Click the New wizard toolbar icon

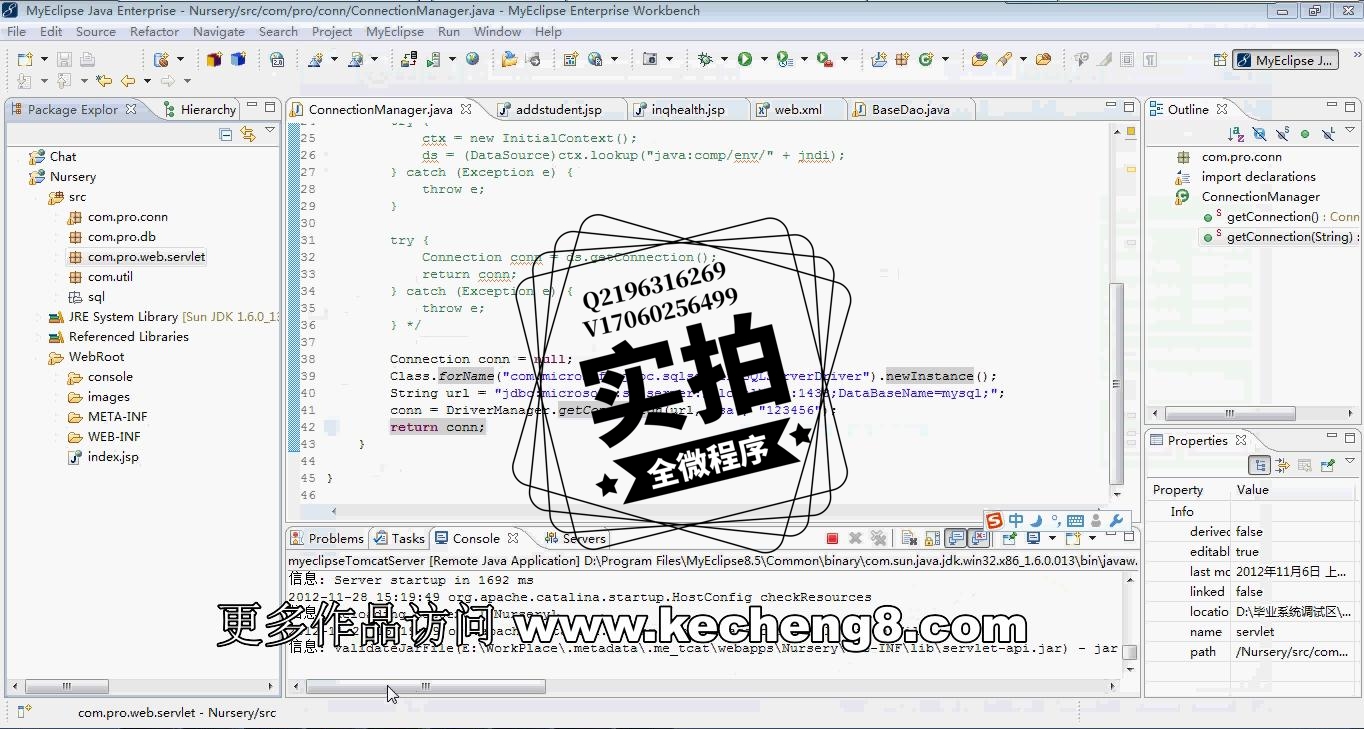tap(24, 60)
